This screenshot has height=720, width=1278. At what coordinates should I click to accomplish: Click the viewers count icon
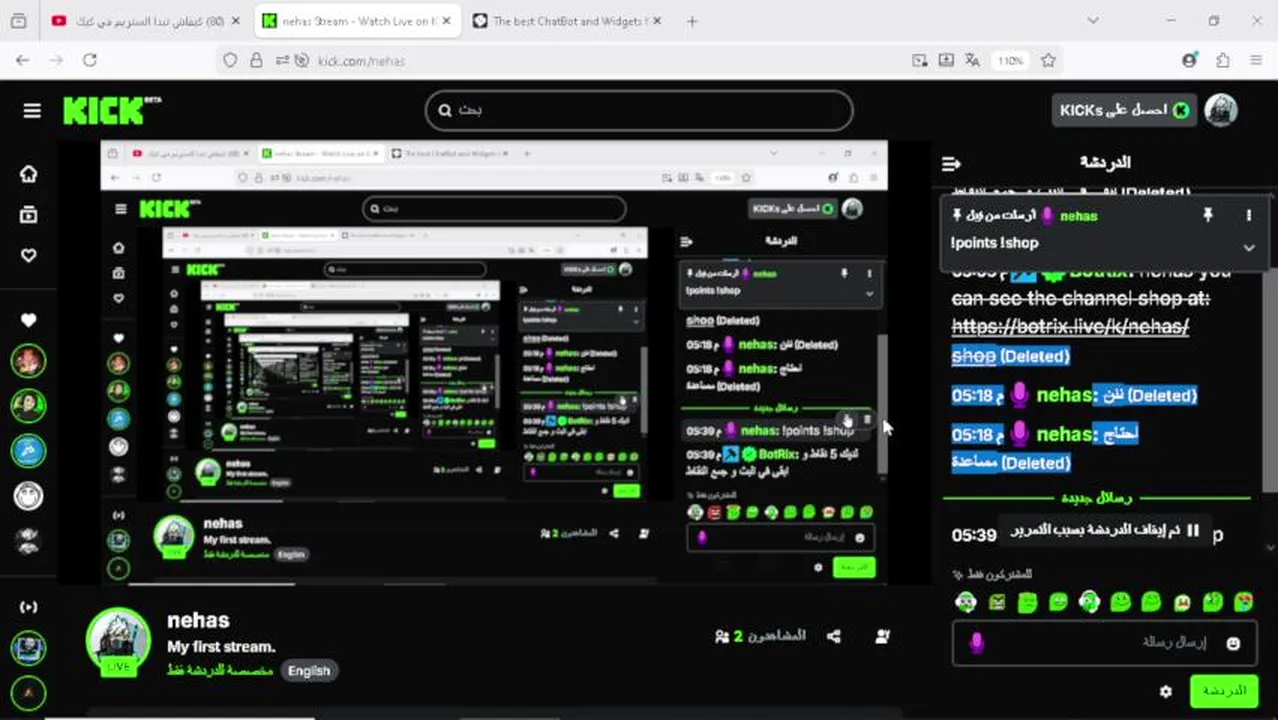point(722,636)
